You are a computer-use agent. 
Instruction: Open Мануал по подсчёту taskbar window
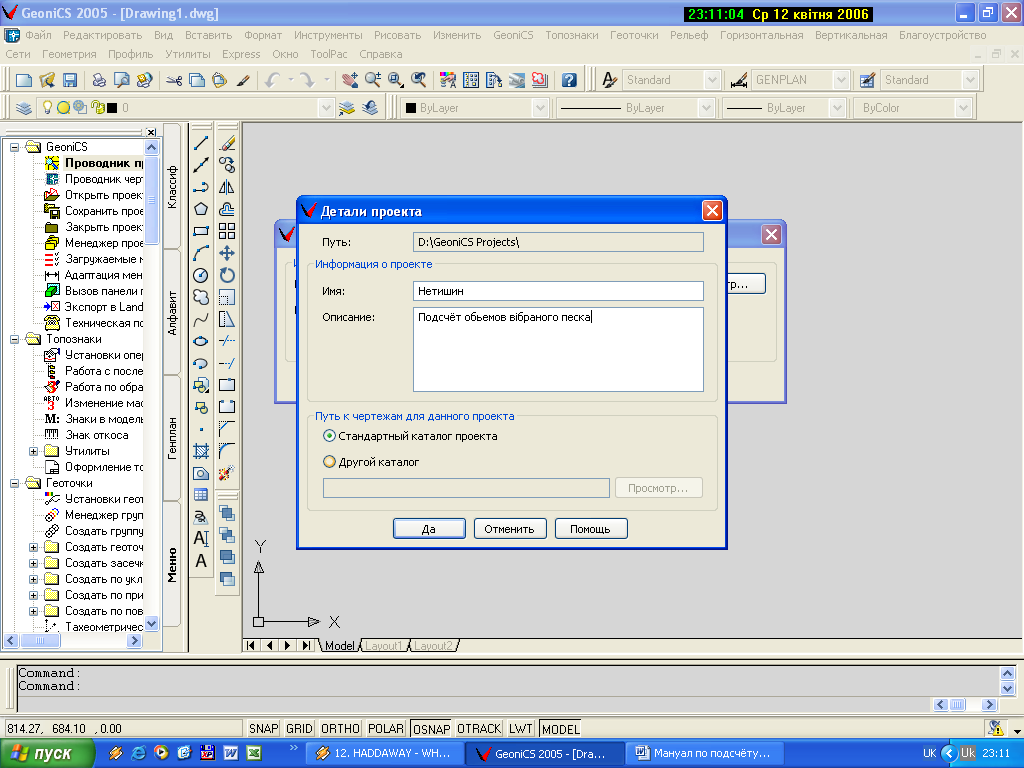click(x=704, y=753)
